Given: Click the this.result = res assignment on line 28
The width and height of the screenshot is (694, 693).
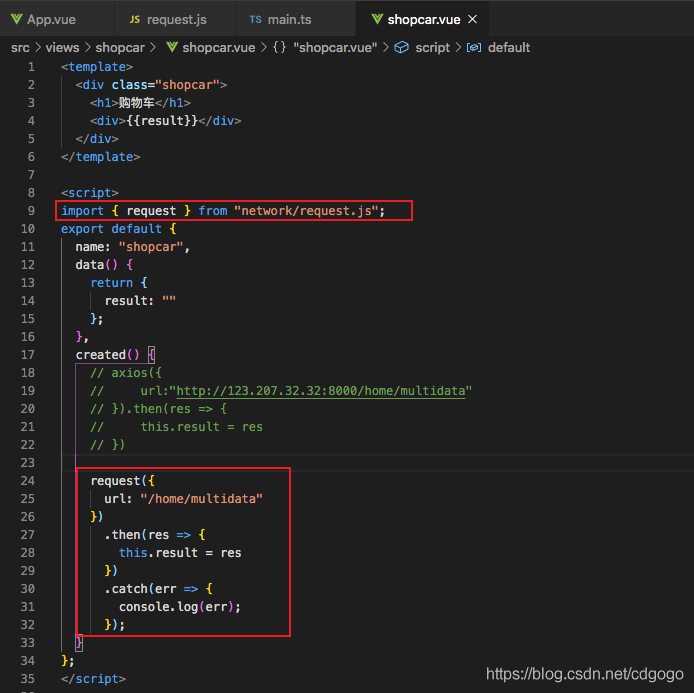Looking at the screenshot, I should [180, 553].
